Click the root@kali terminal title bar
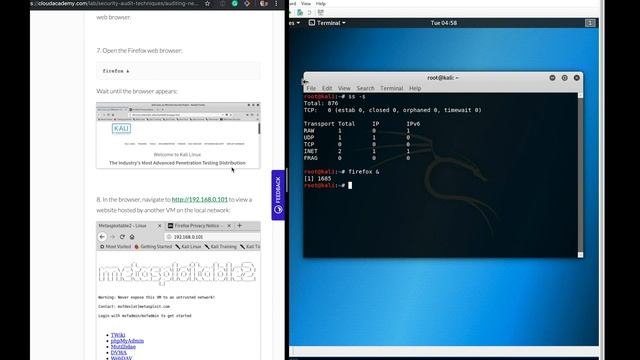The width and height of the screenshot is (640, 360). point(443,78)
